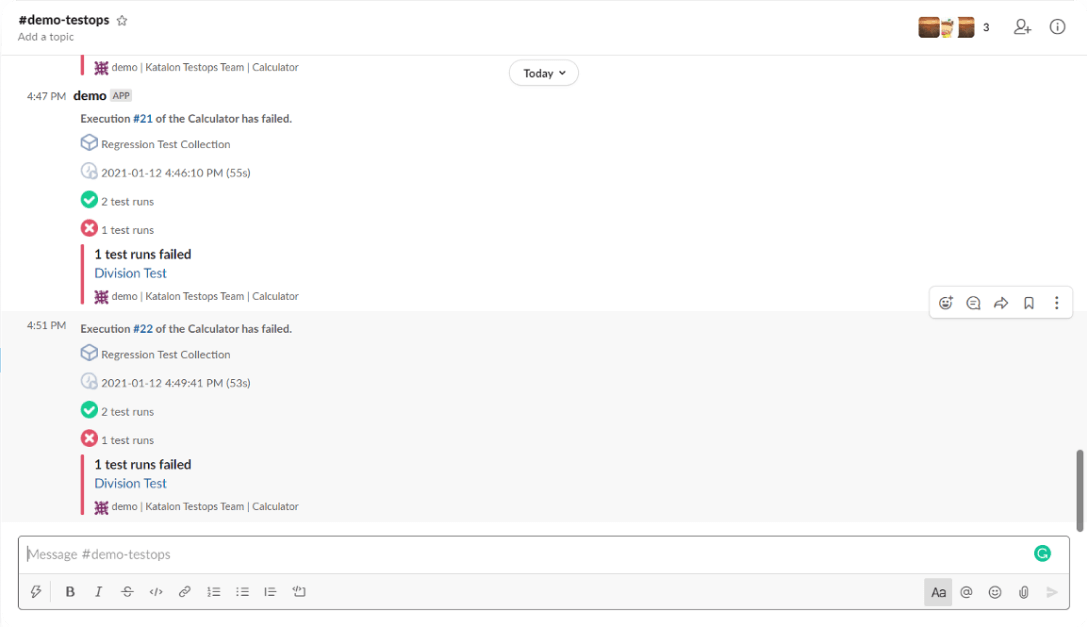Click the APP badge beside demo

(121, 96)
